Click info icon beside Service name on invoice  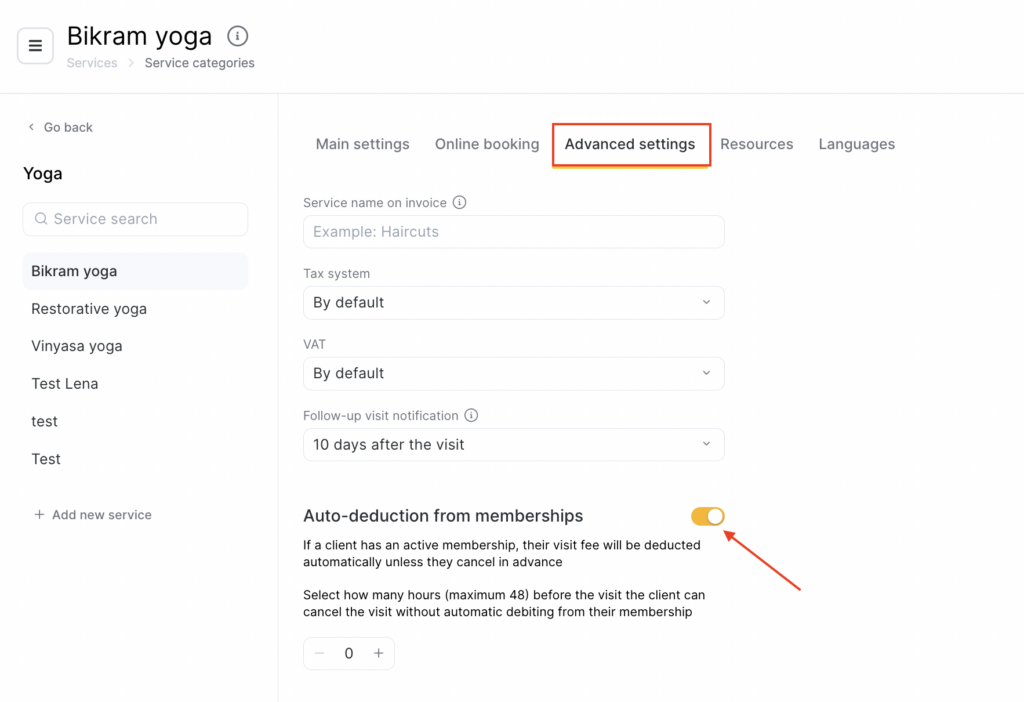point(460,202)
